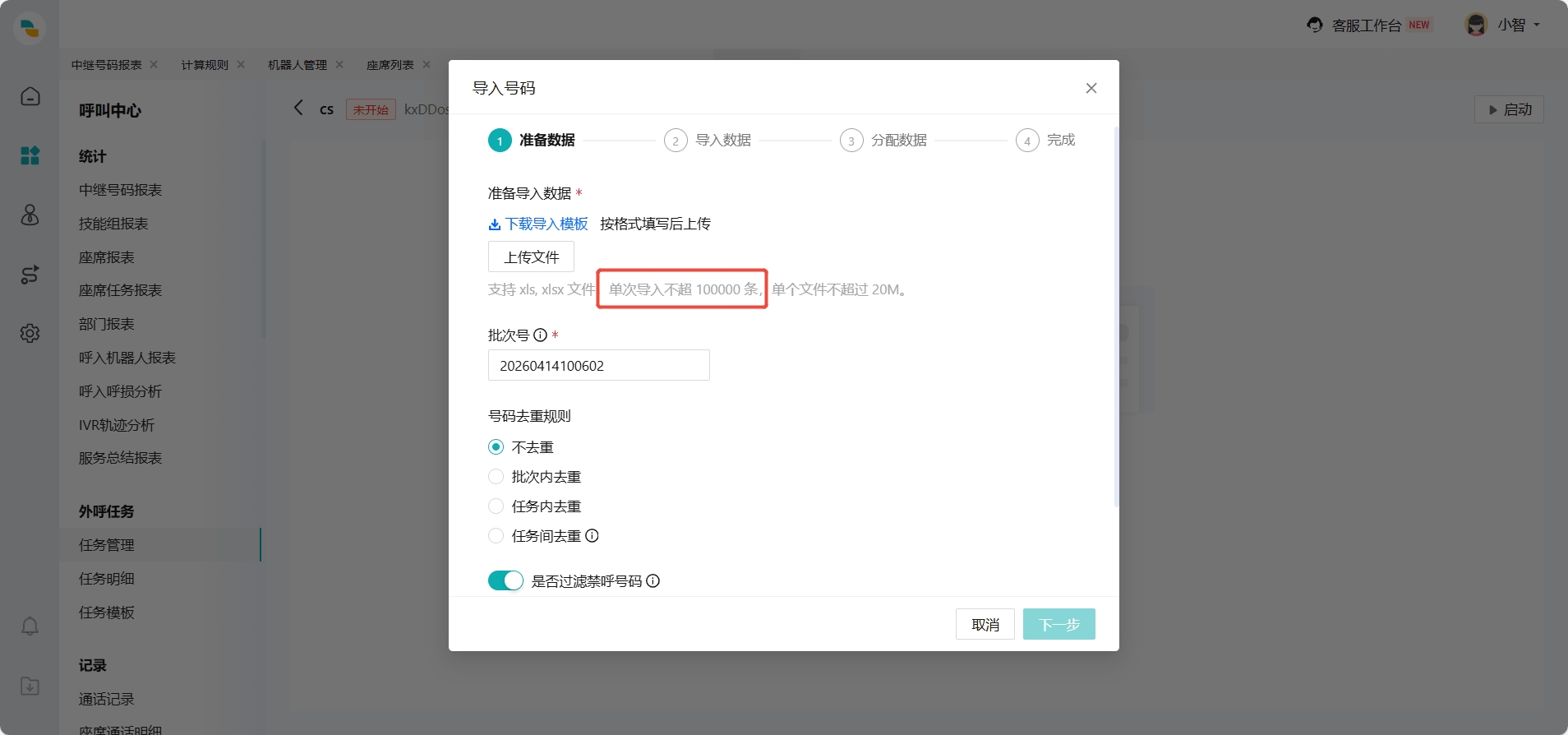Select the 批次内去重 radio option
This screenshot has width=1568, height=735.
tap(496, 476)
